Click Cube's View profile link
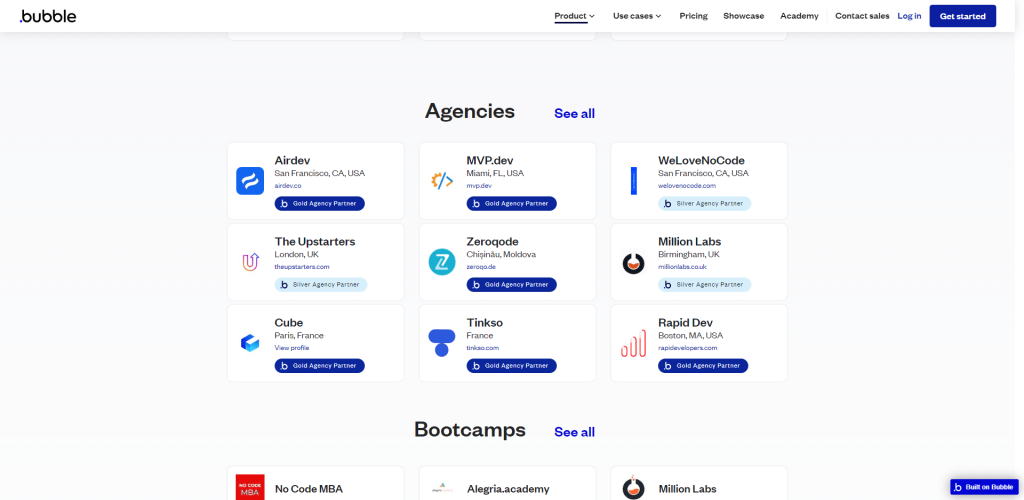The width and height of the screenshot is (1024, 500). point(292,348)
